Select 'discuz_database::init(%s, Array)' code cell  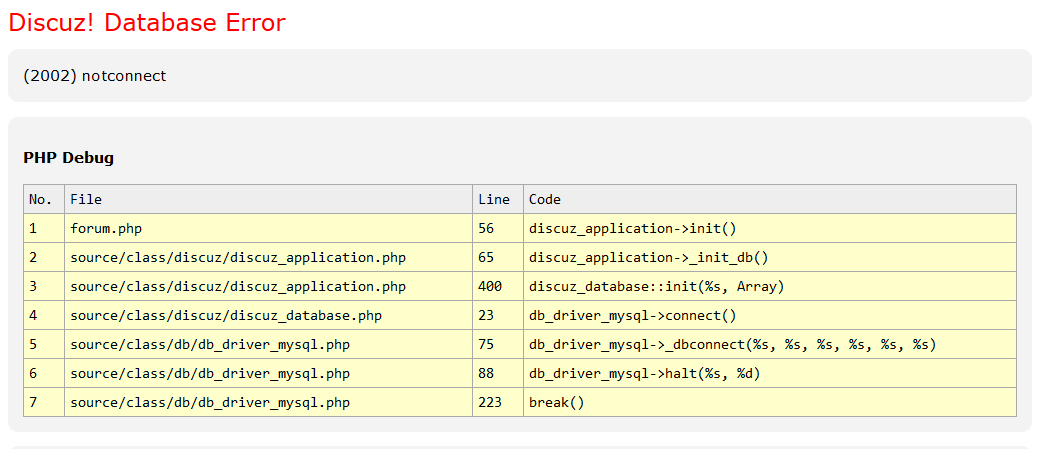[770, 287]
